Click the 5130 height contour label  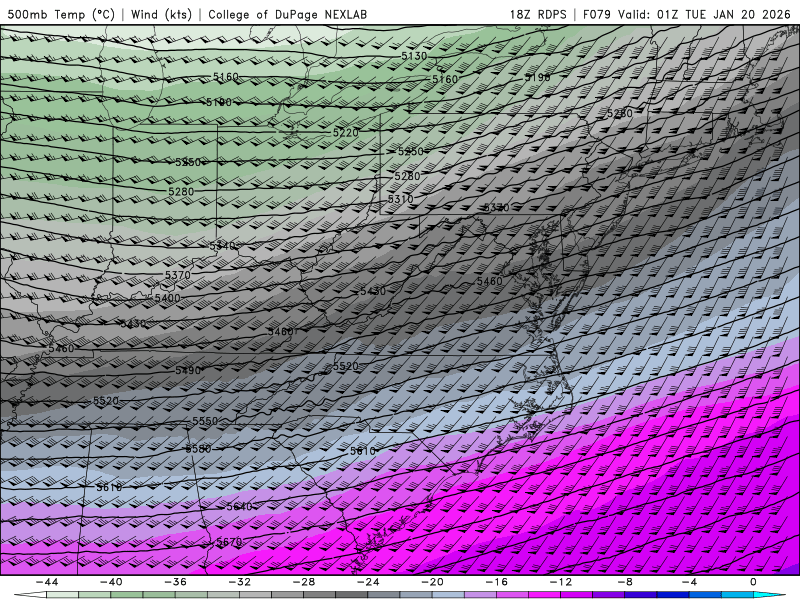pyautogui.click(x=414, y=56)
